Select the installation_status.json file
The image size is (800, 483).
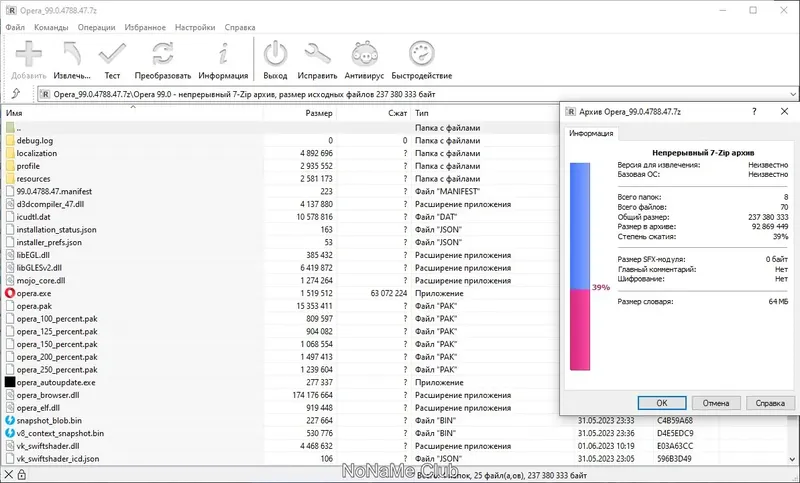point(56,230)
